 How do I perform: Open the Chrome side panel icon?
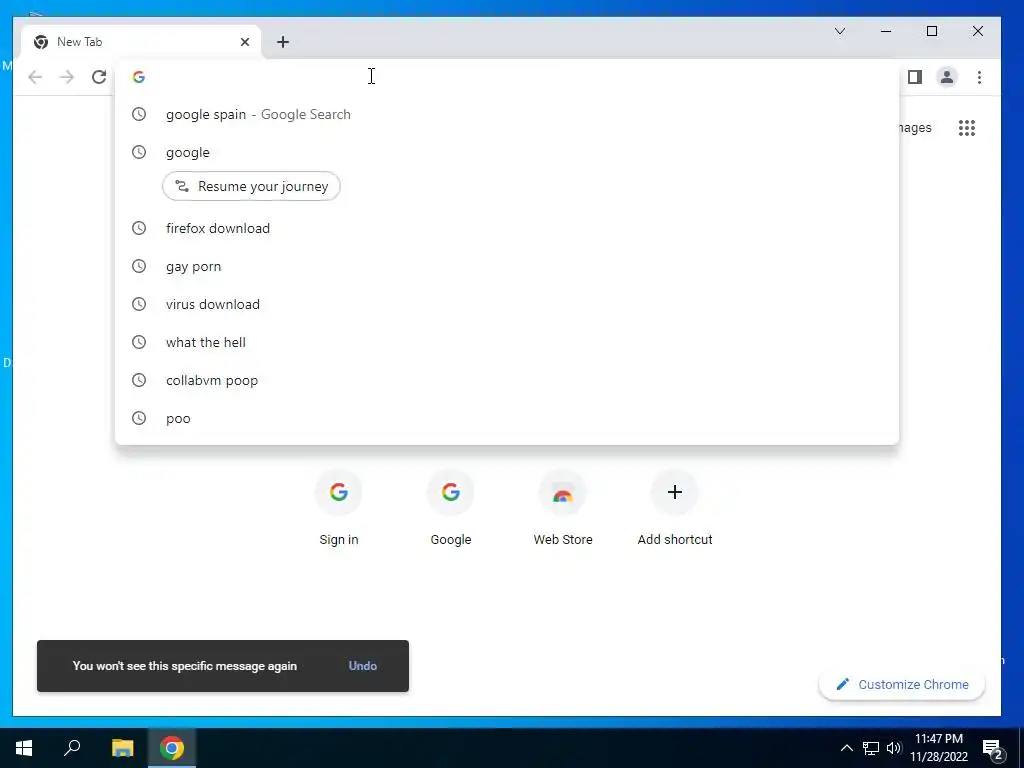[x=915, y=77]
